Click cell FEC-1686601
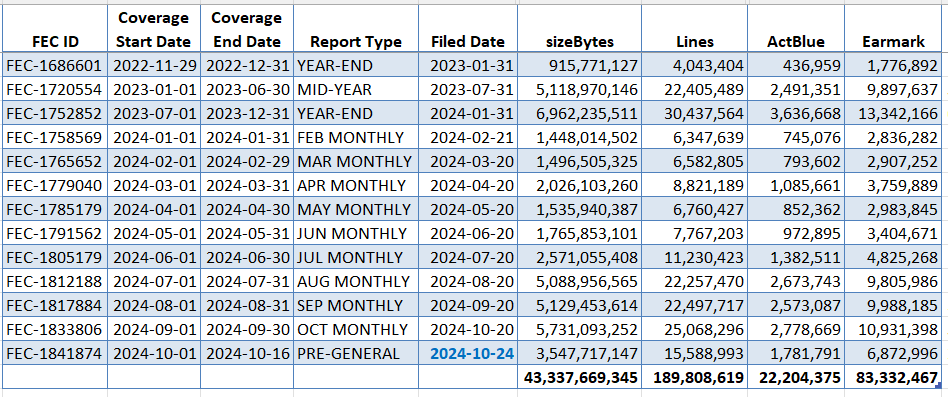948x397 pixels. 56,66
